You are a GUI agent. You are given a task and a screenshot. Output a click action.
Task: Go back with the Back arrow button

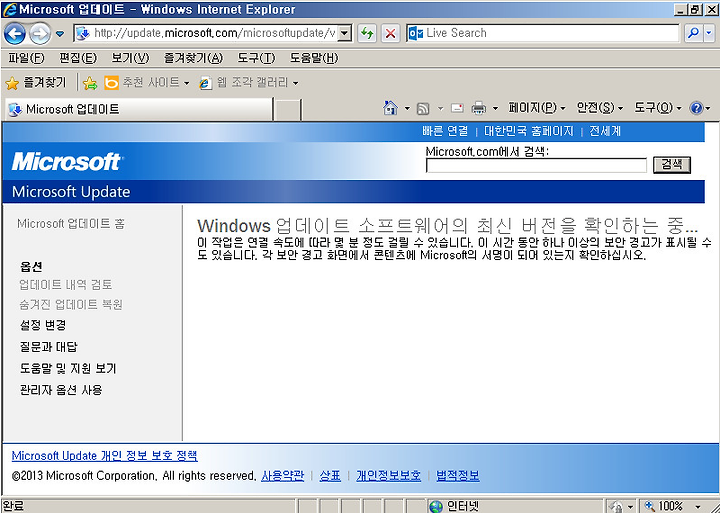pos(14,33)
